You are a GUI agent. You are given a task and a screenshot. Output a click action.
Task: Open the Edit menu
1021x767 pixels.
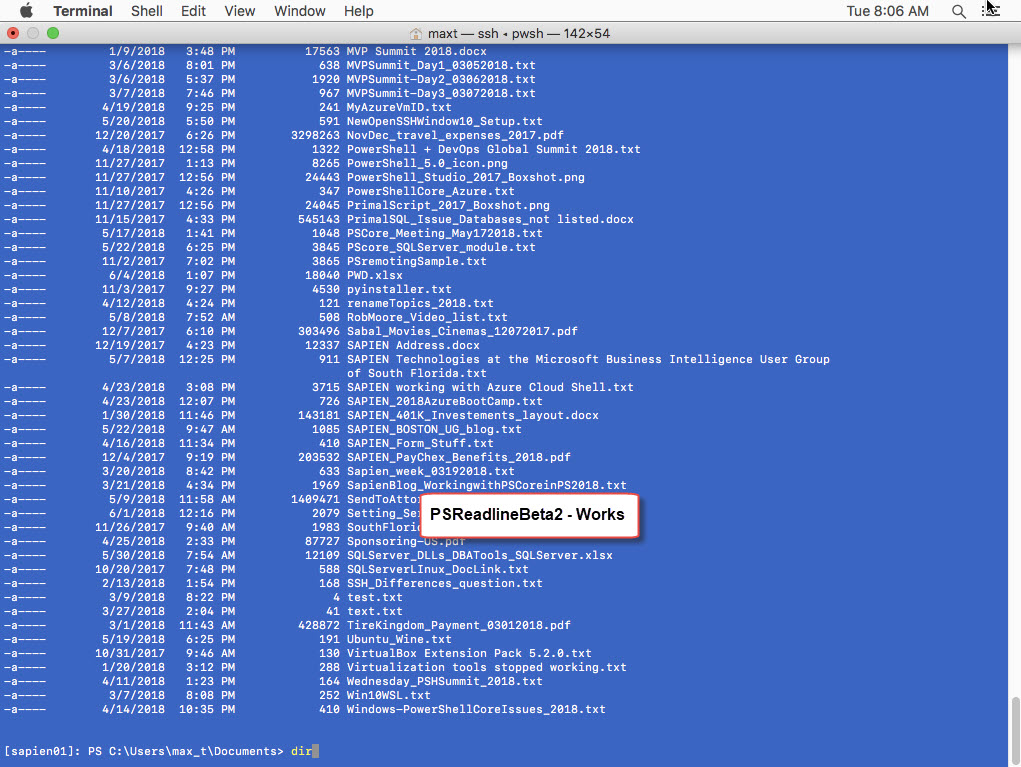(x=193, y=11)
